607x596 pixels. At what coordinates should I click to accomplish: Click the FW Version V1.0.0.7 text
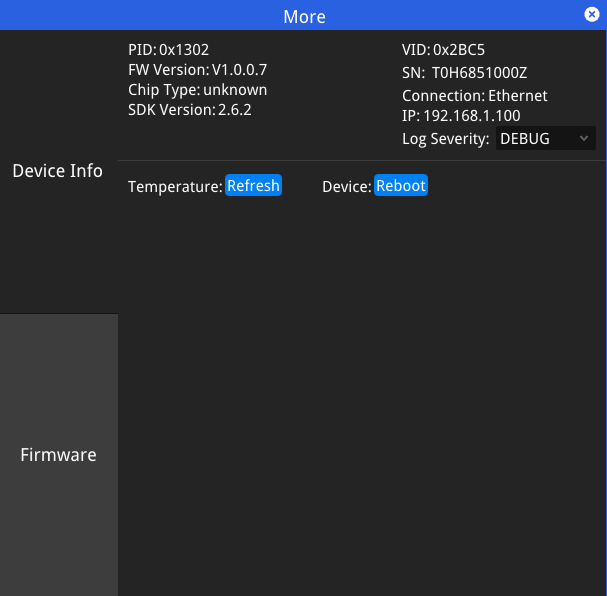pos(239,70)
